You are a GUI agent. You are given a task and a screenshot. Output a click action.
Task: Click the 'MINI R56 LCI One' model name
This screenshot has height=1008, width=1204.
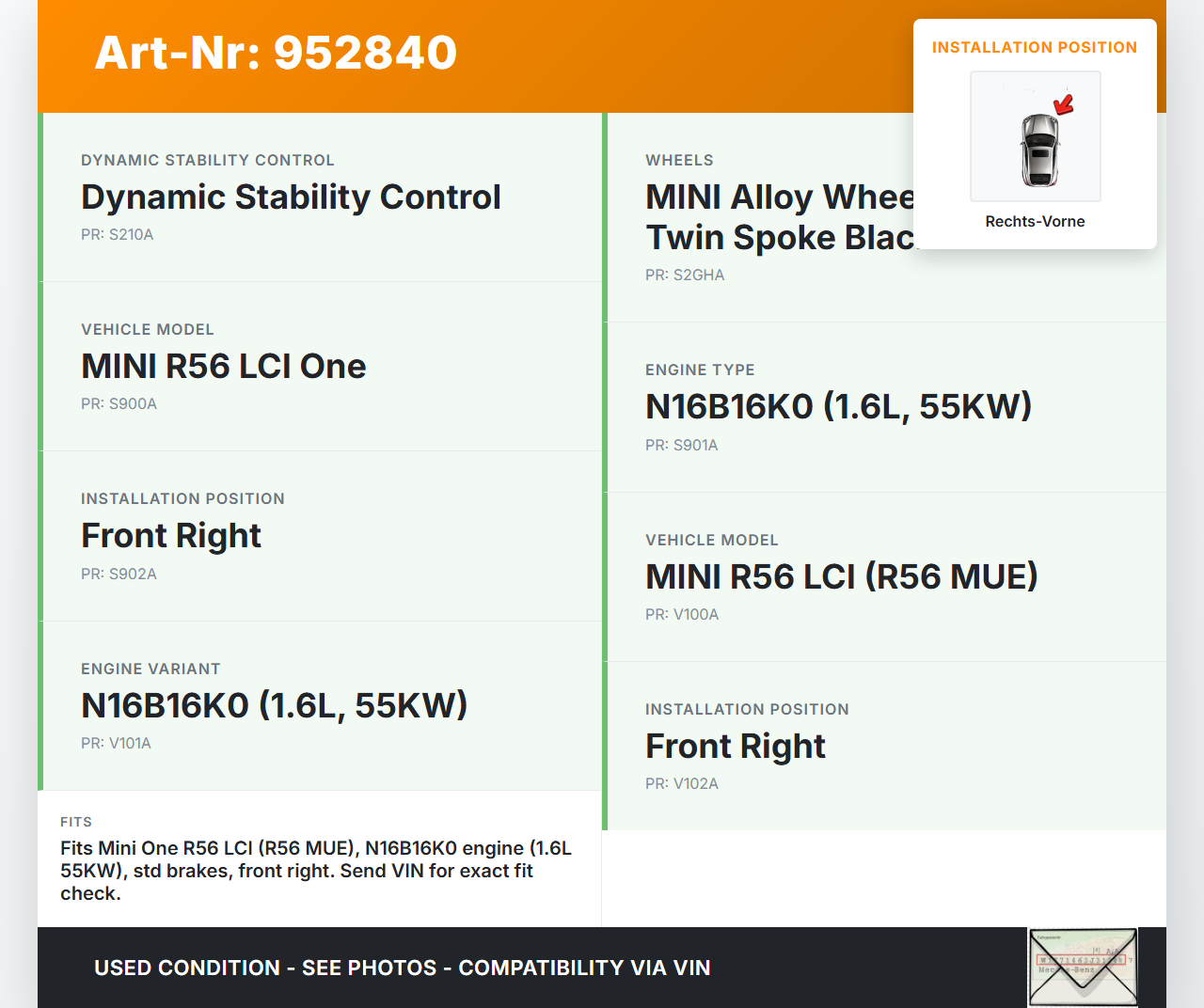224,367
